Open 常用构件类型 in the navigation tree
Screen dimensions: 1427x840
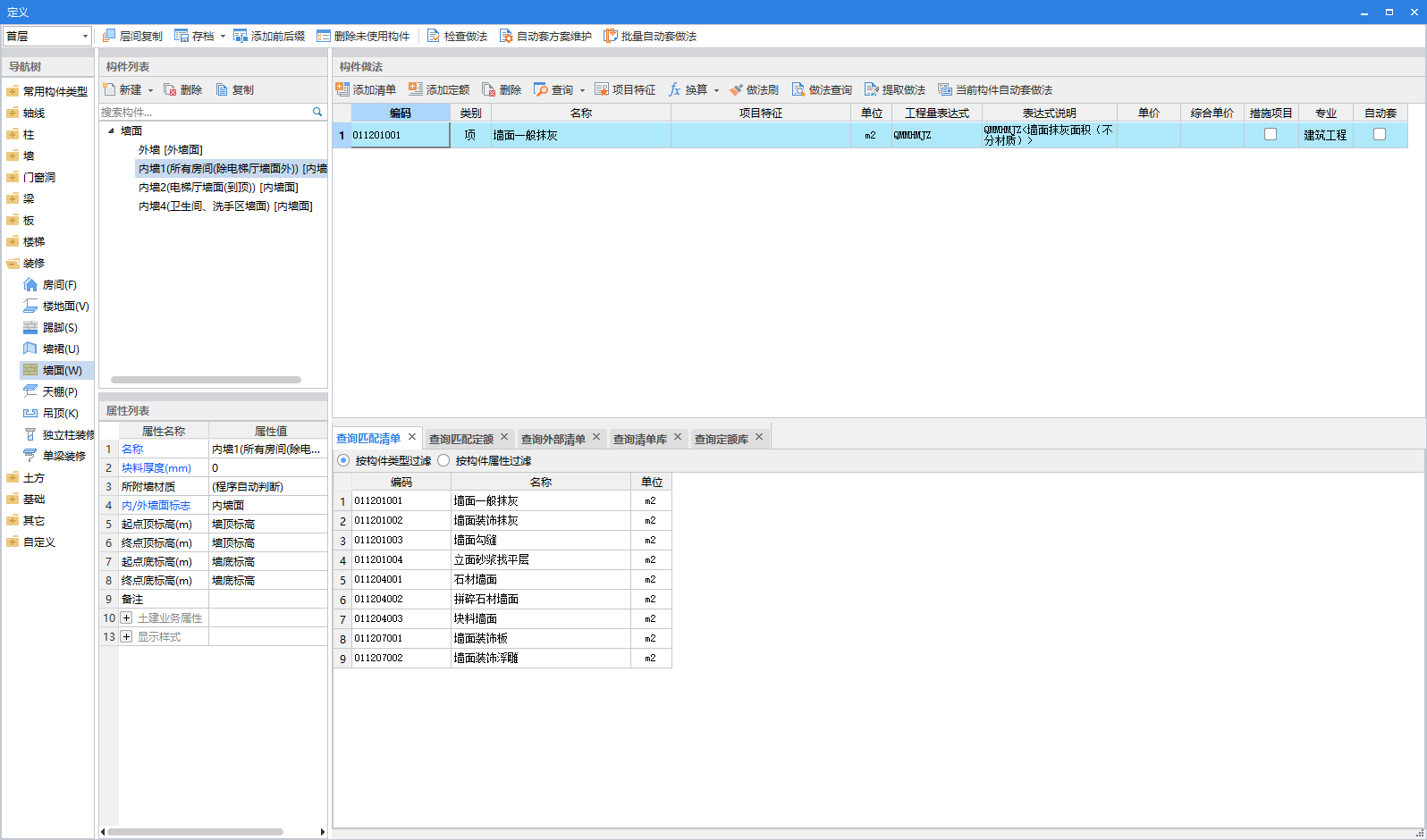coord(55,91)
